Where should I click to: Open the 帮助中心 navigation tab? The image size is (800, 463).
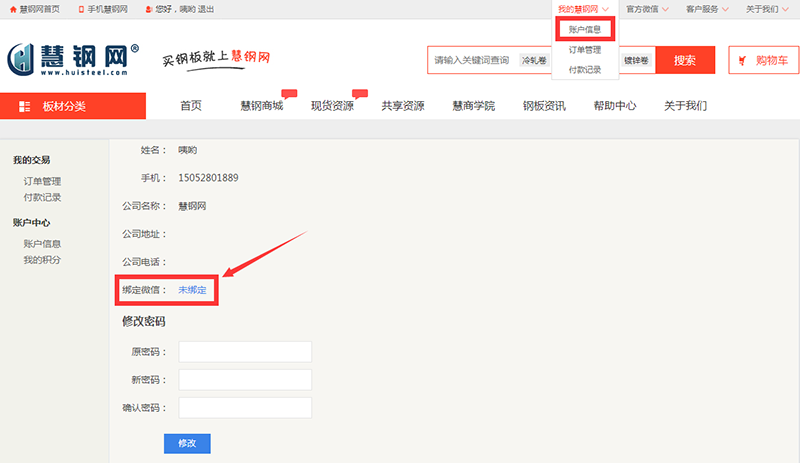pyautogui.click(x=615, y=106)
